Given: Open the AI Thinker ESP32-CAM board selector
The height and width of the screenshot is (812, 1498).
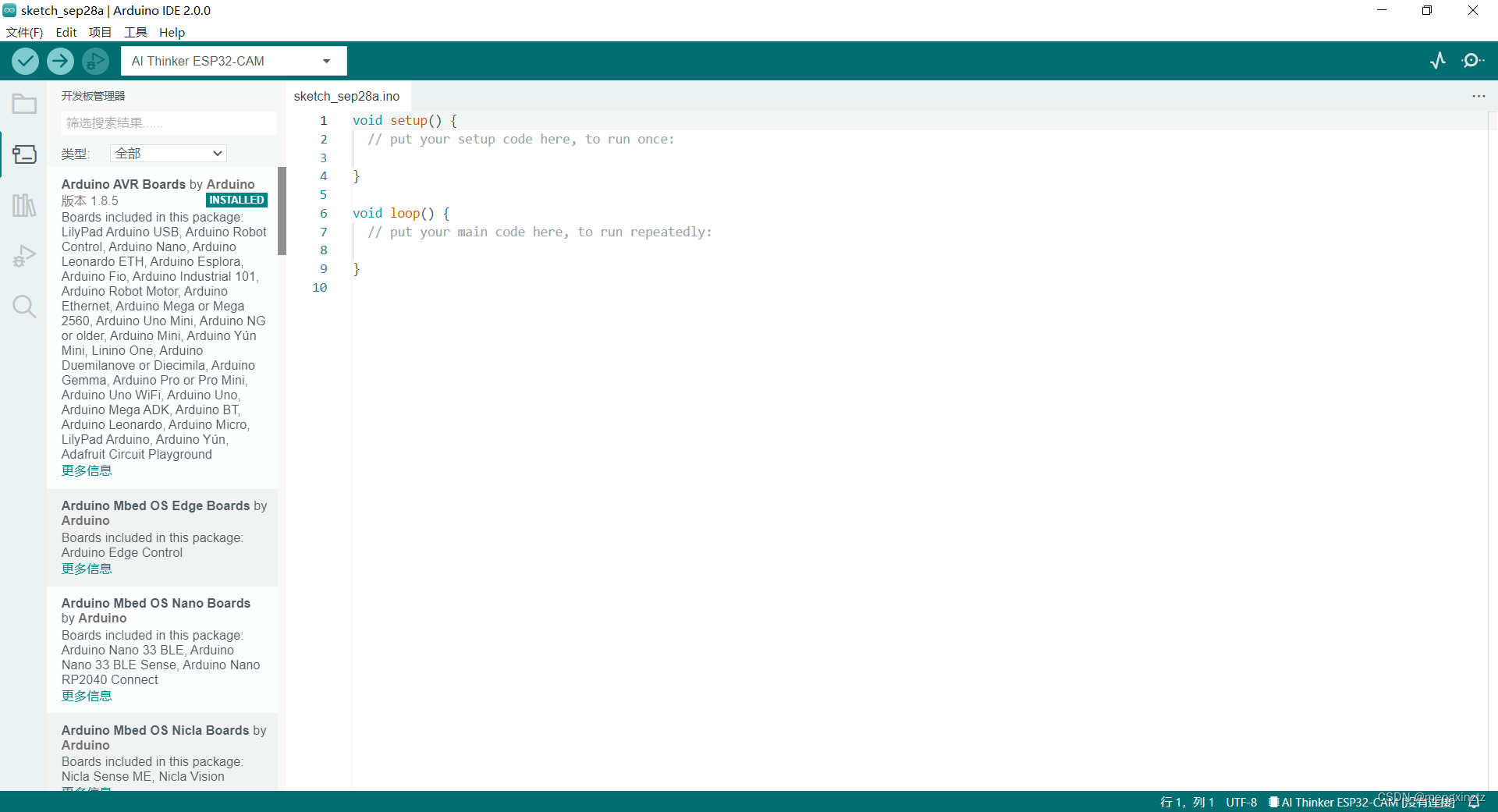Looking at the screenshot, I should (x=233, y=61).
